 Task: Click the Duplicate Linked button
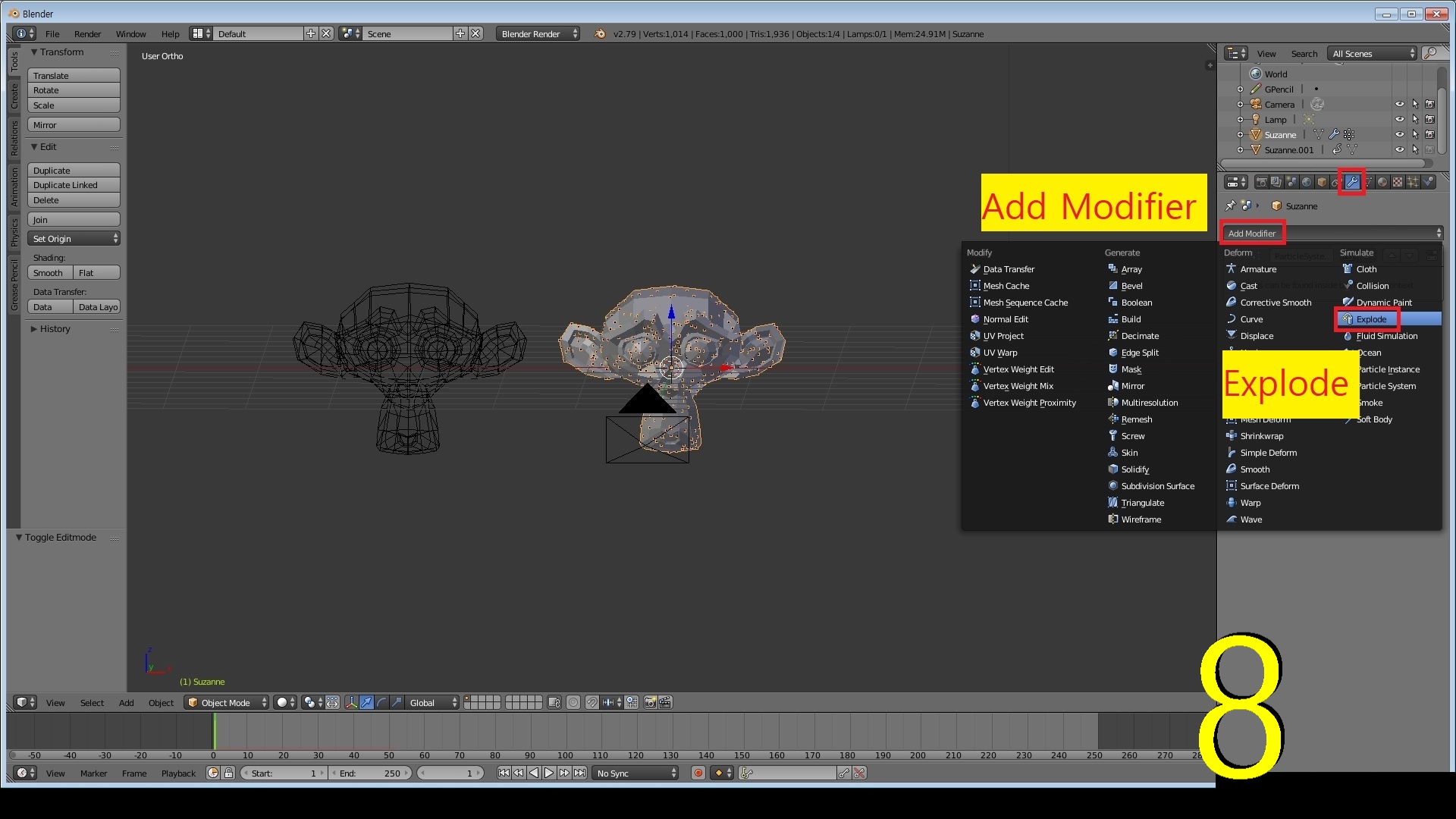point(74,185)
